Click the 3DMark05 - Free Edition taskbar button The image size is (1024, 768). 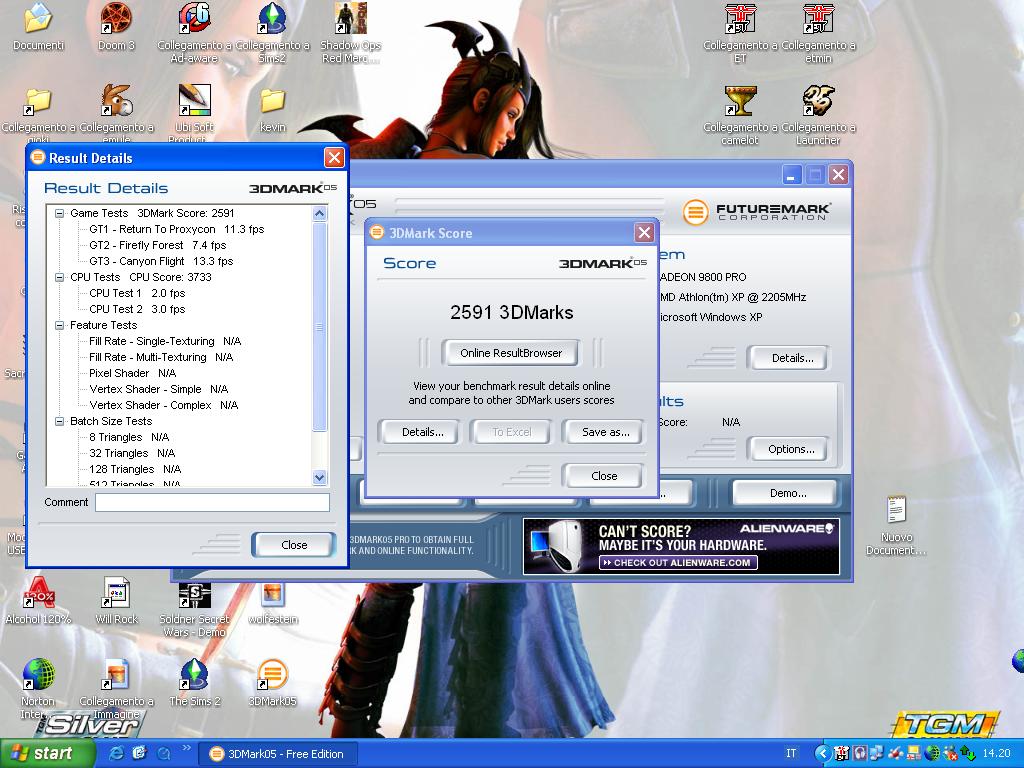click(278, 754)
